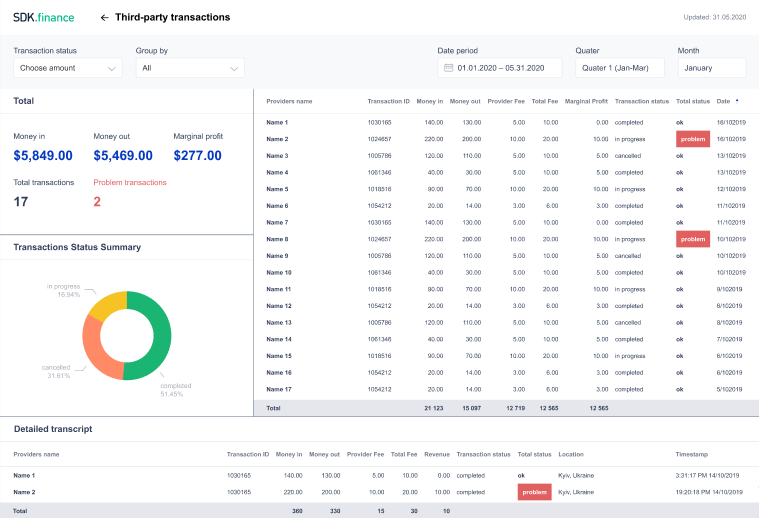The height and width of the screenshot is (518, 759).
Task: Select the Name 12 provider row
Action: [x=506, y=306]
